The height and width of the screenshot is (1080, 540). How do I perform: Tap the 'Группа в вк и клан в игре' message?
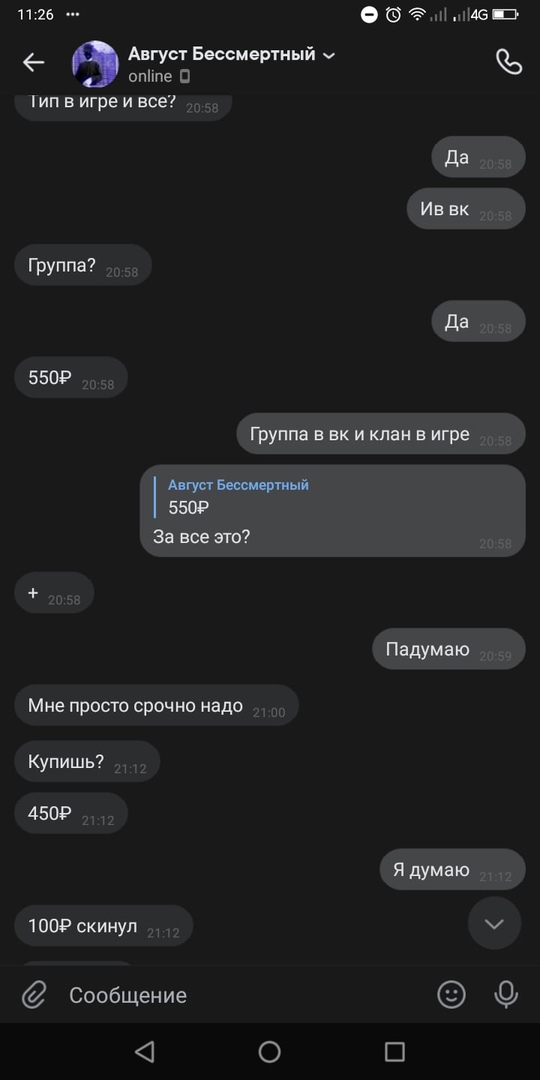(x=381, y=434)
